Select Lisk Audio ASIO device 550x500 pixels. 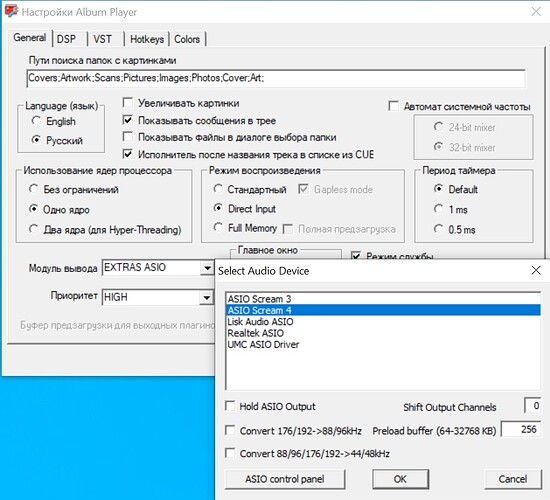point(383,321)
